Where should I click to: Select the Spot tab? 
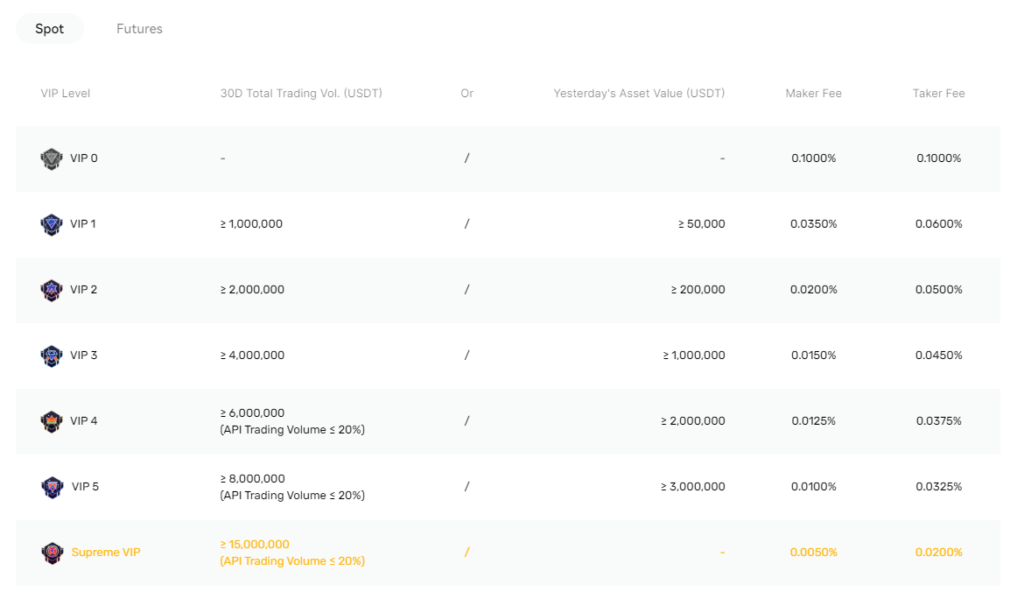click(x=49, y=28)
